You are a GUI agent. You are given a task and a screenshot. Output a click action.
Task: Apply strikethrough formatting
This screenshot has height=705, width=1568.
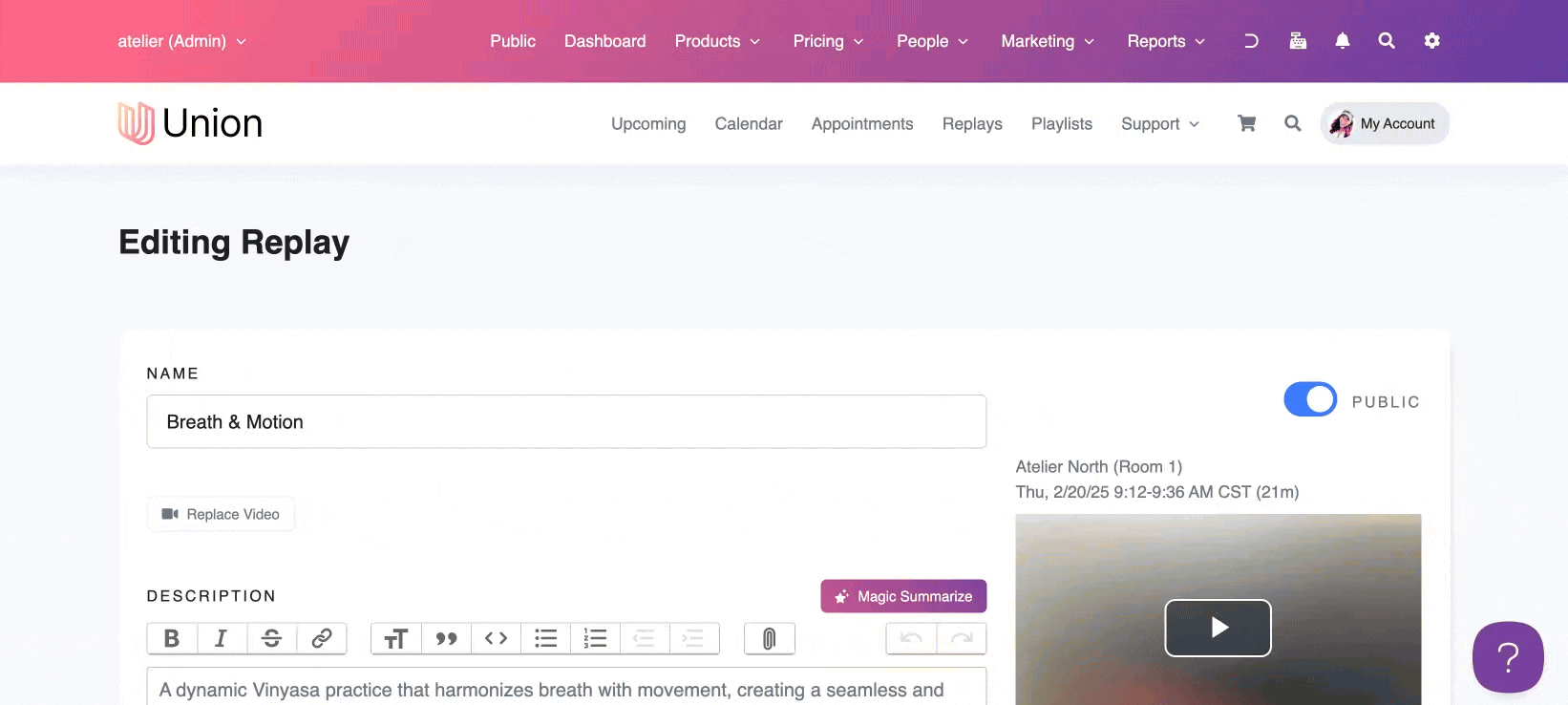coord(271,638)
